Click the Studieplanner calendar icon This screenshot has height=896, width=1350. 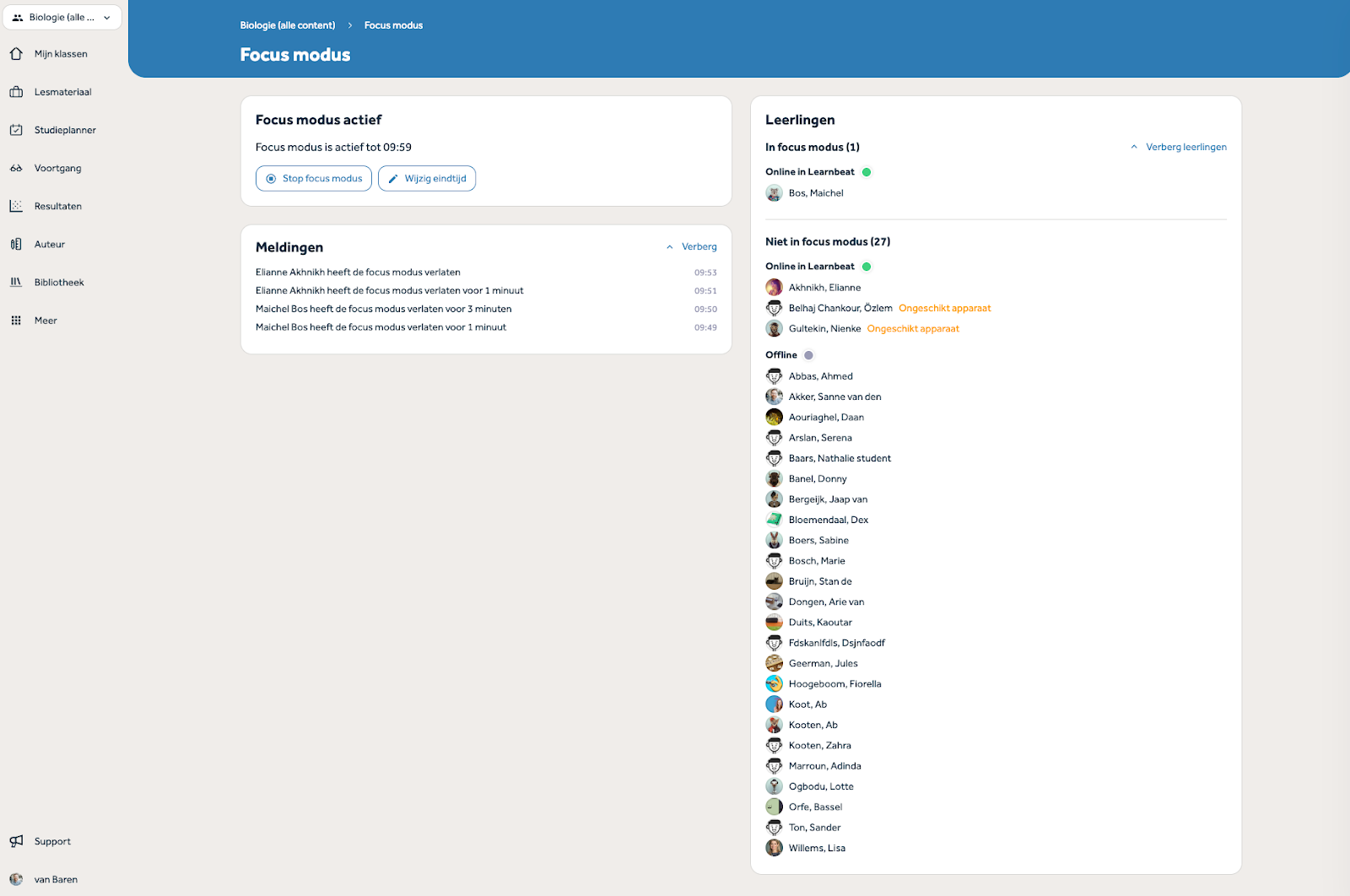[16, 130]
